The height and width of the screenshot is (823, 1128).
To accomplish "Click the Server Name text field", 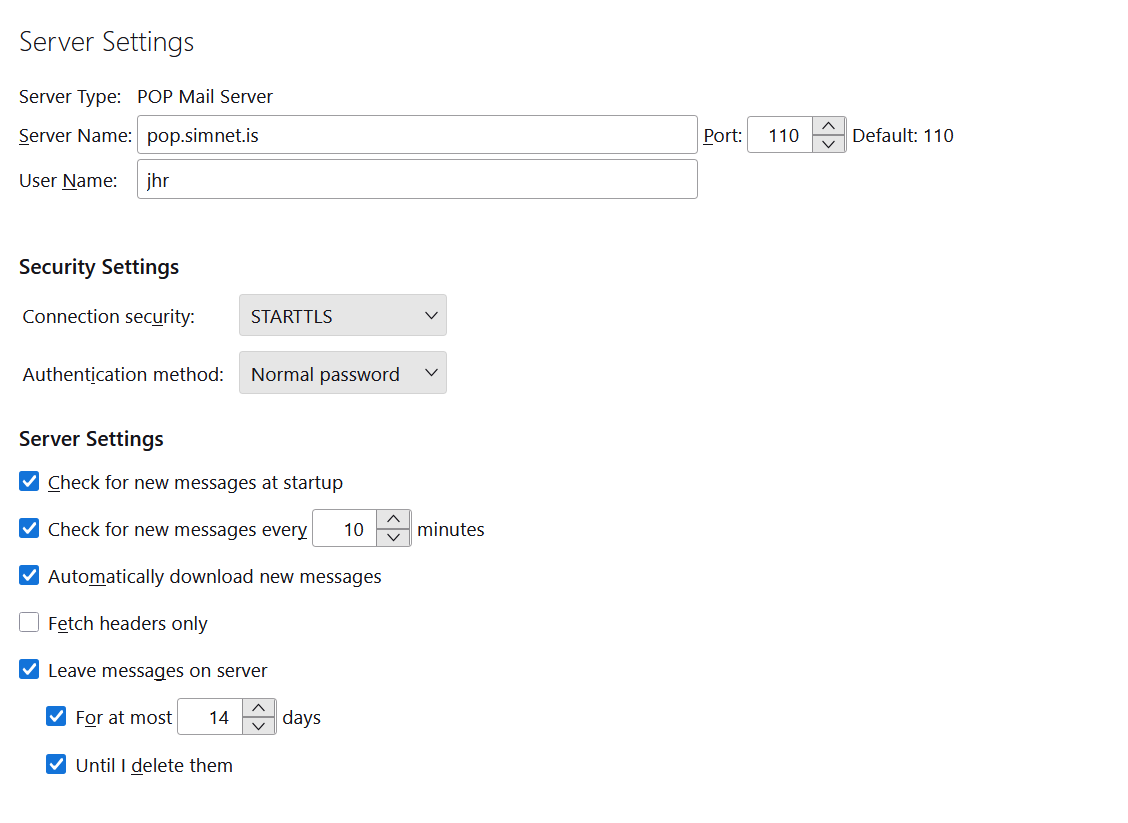I will pos(416,135).
